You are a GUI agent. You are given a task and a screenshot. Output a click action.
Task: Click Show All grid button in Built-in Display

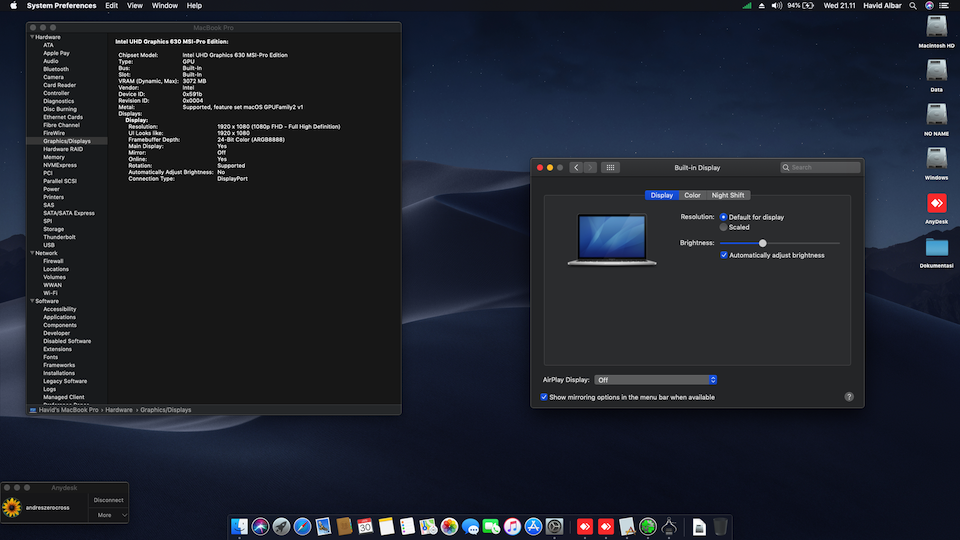[x=610, y=167]
